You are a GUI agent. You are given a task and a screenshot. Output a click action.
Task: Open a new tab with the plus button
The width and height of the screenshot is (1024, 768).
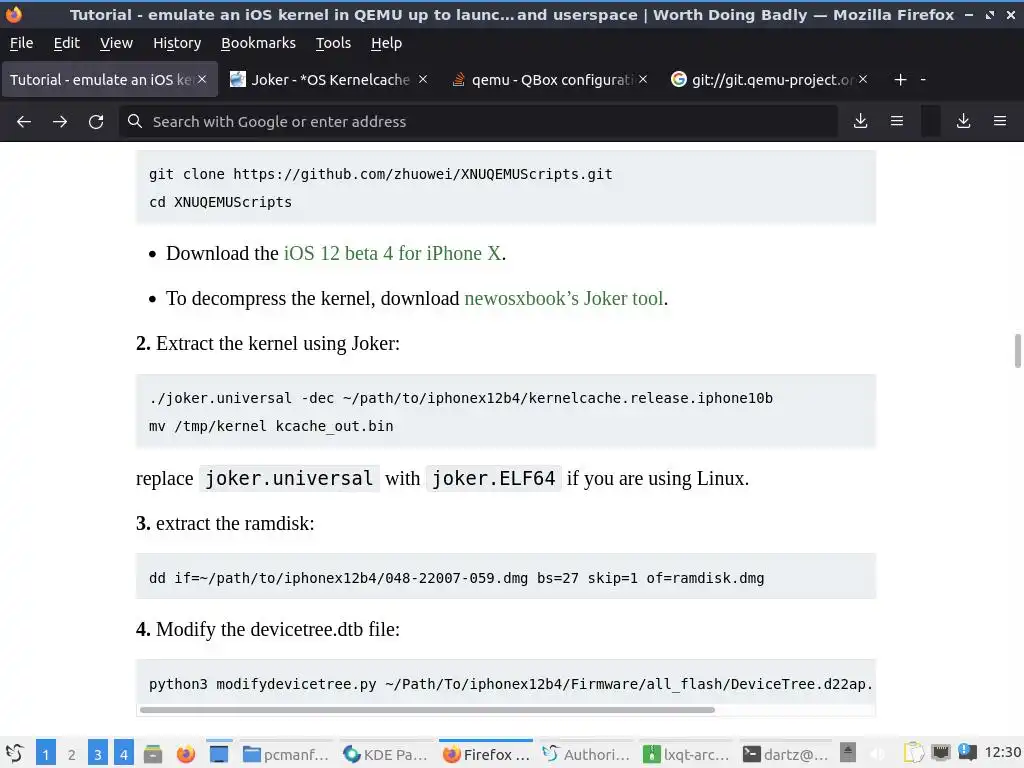click(901, 80)
